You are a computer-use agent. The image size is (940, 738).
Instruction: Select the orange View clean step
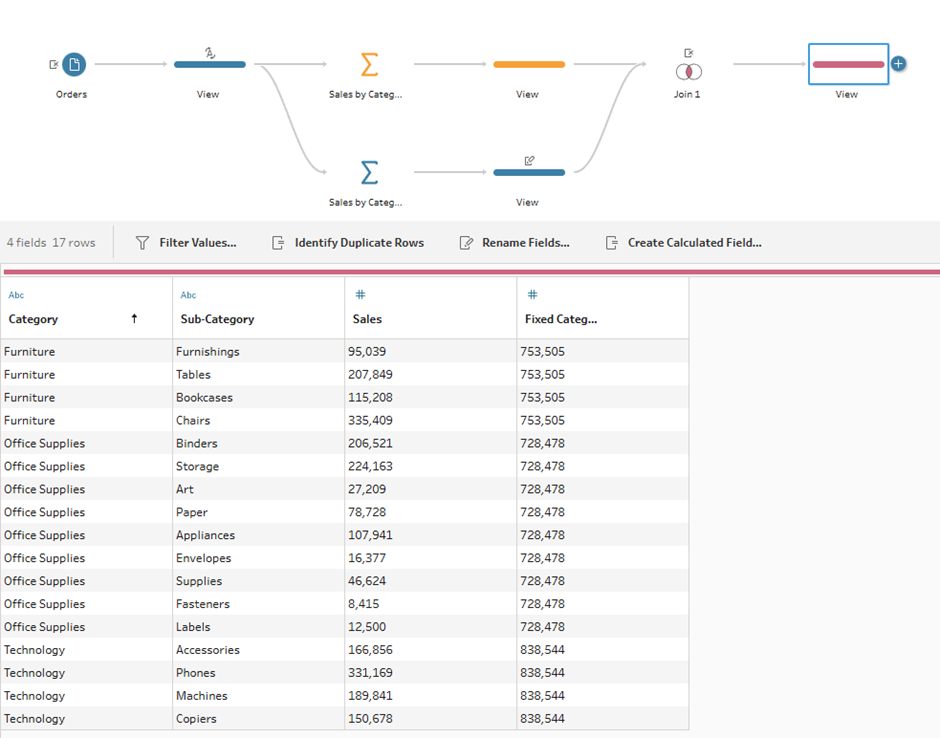point(528,65)
